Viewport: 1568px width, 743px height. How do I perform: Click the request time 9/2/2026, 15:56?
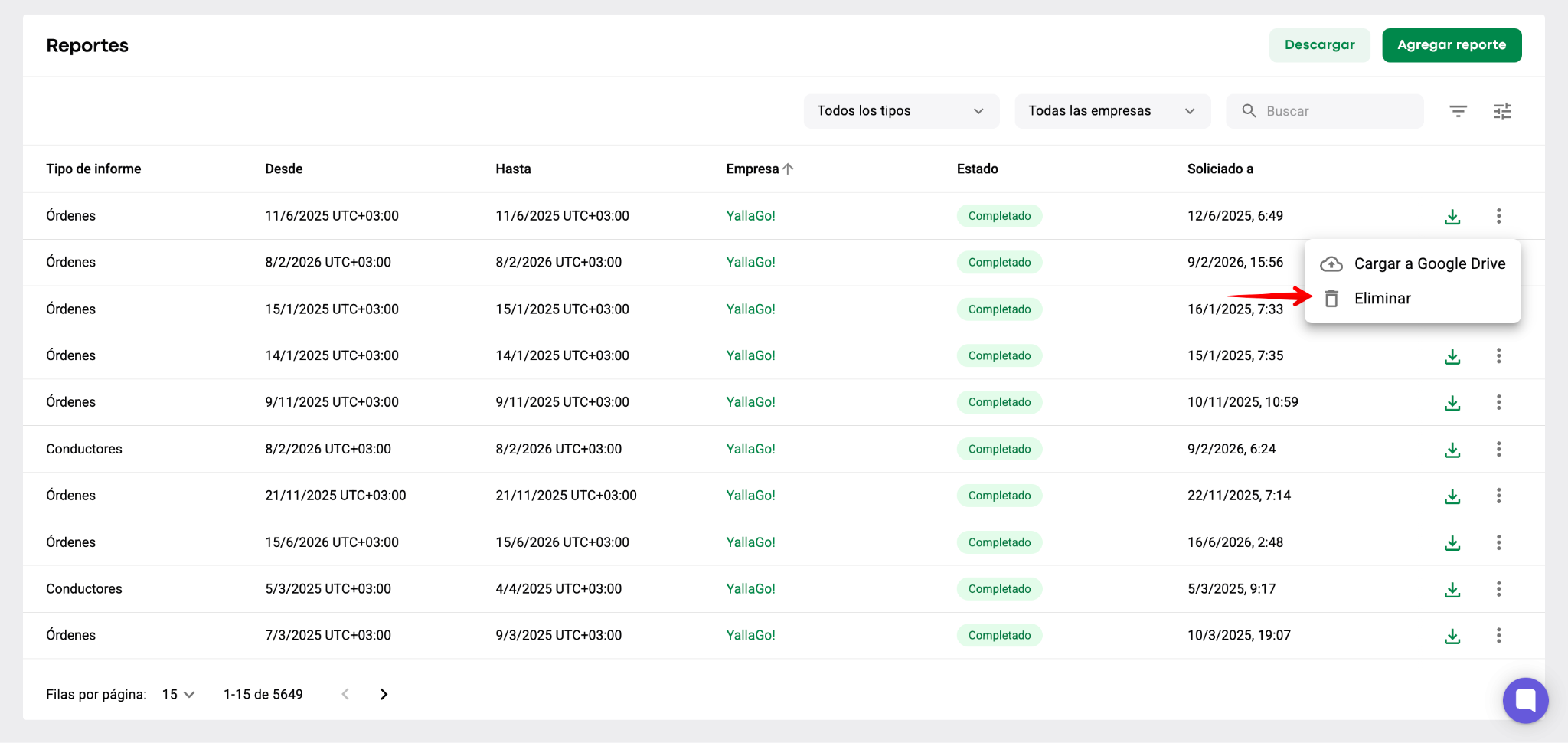tap(1235, 262)
